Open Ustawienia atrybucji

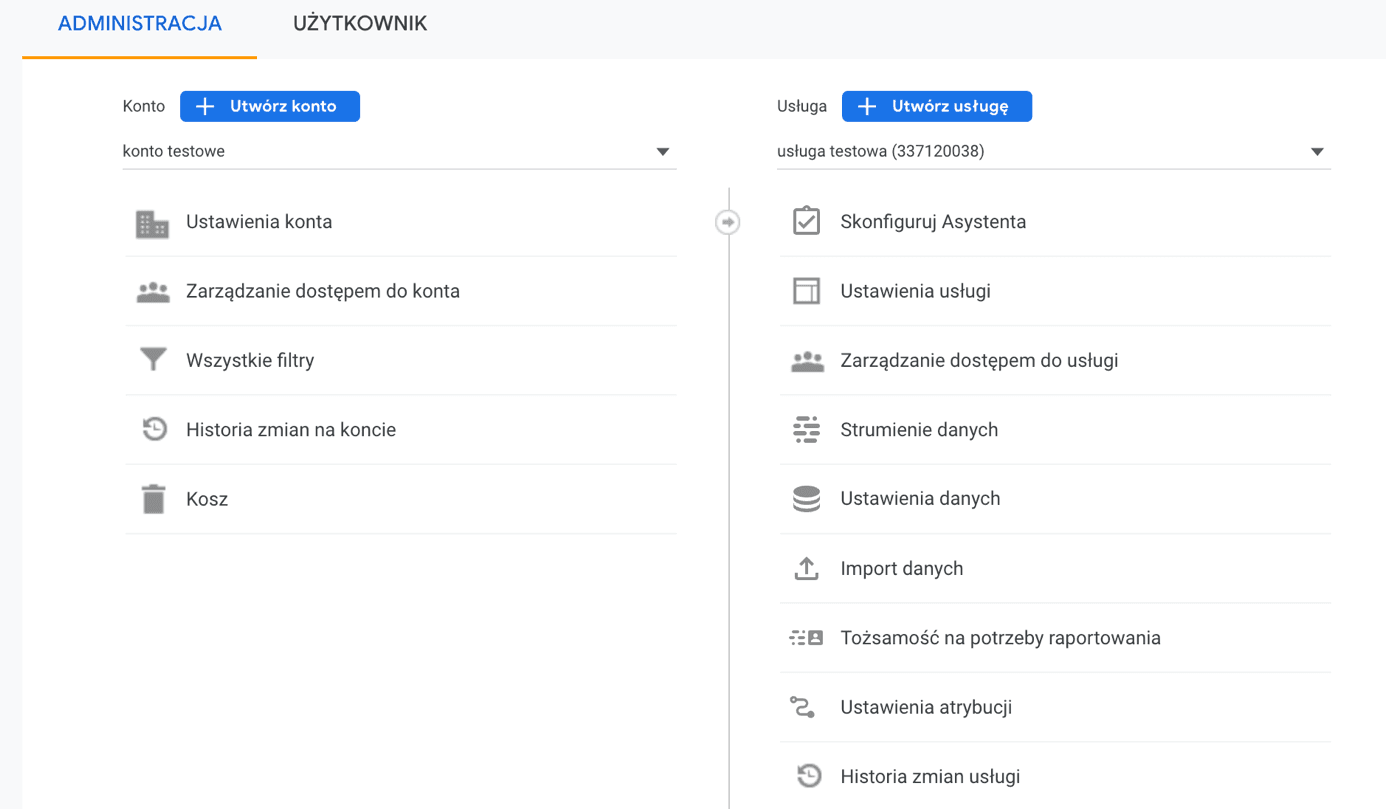(1055, 707)
